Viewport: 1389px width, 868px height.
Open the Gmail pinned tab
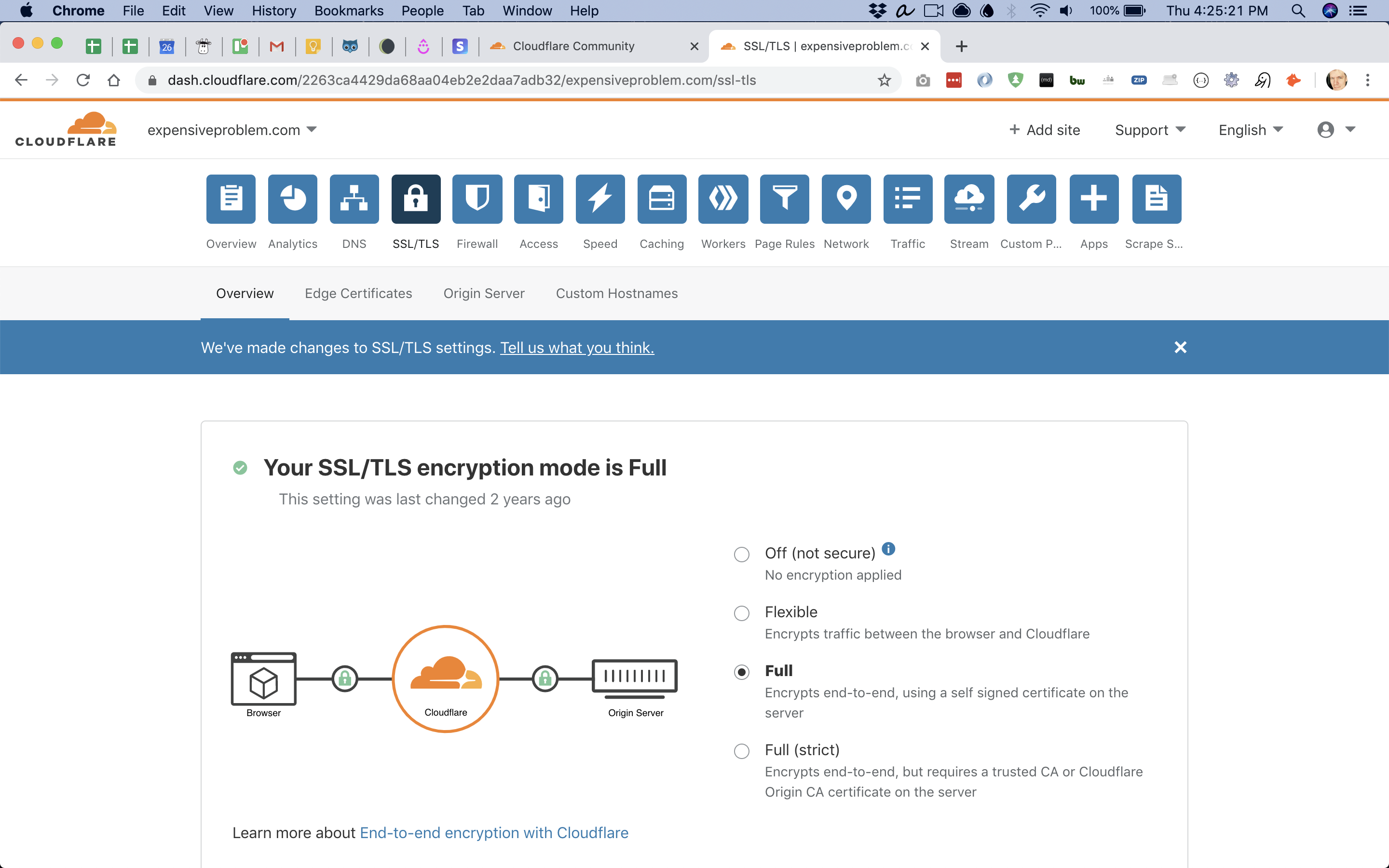277,46
